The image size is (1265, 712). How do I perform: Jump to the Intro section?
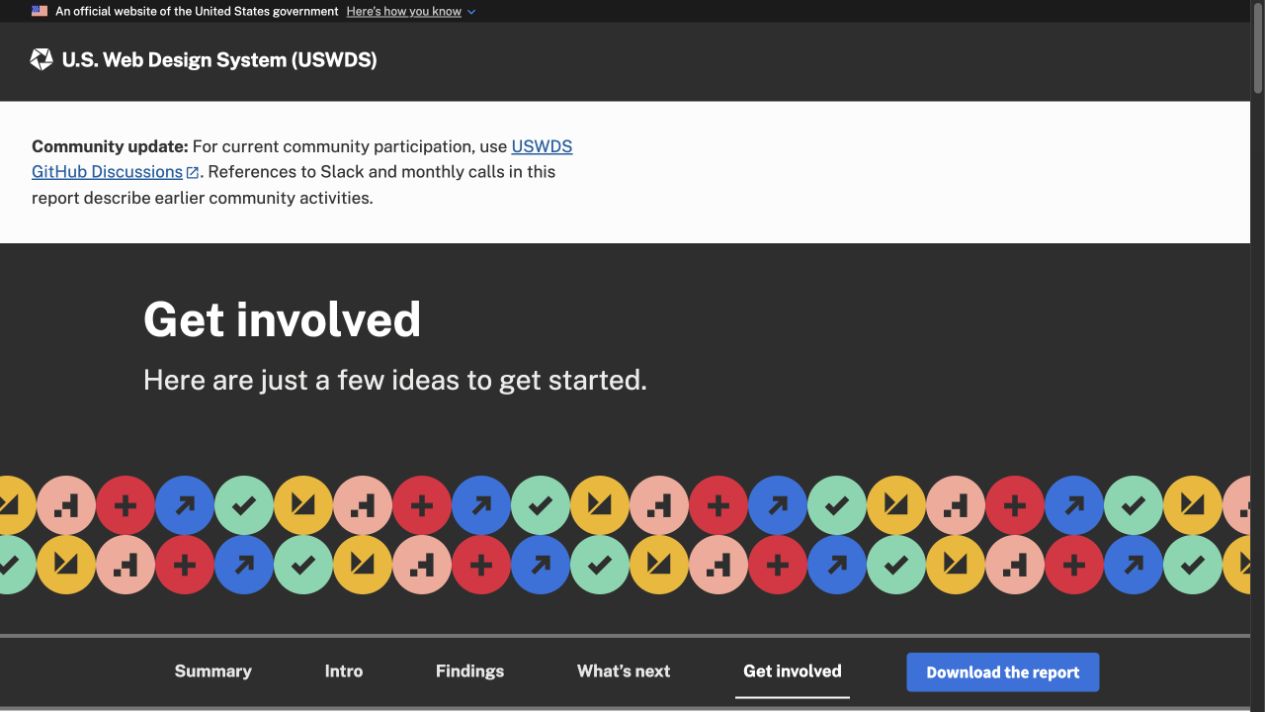tap(344, 671)
